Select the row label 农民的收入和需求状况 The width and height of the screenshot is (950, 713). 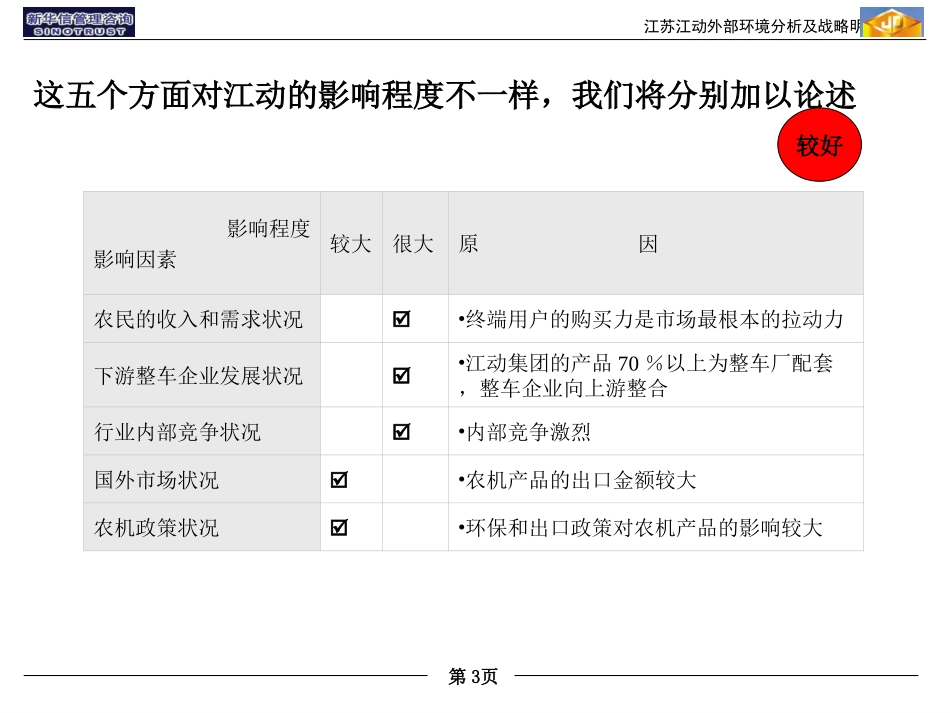pos(198,319)
